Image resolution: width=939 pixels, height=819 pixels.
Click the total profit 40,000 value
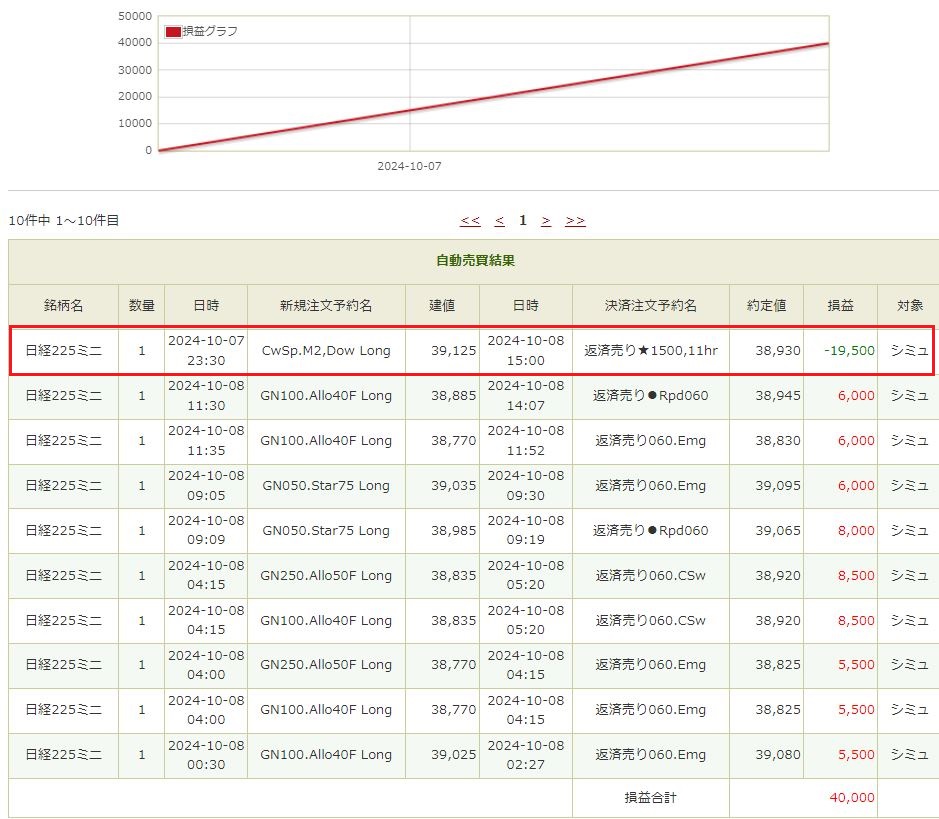852,797
